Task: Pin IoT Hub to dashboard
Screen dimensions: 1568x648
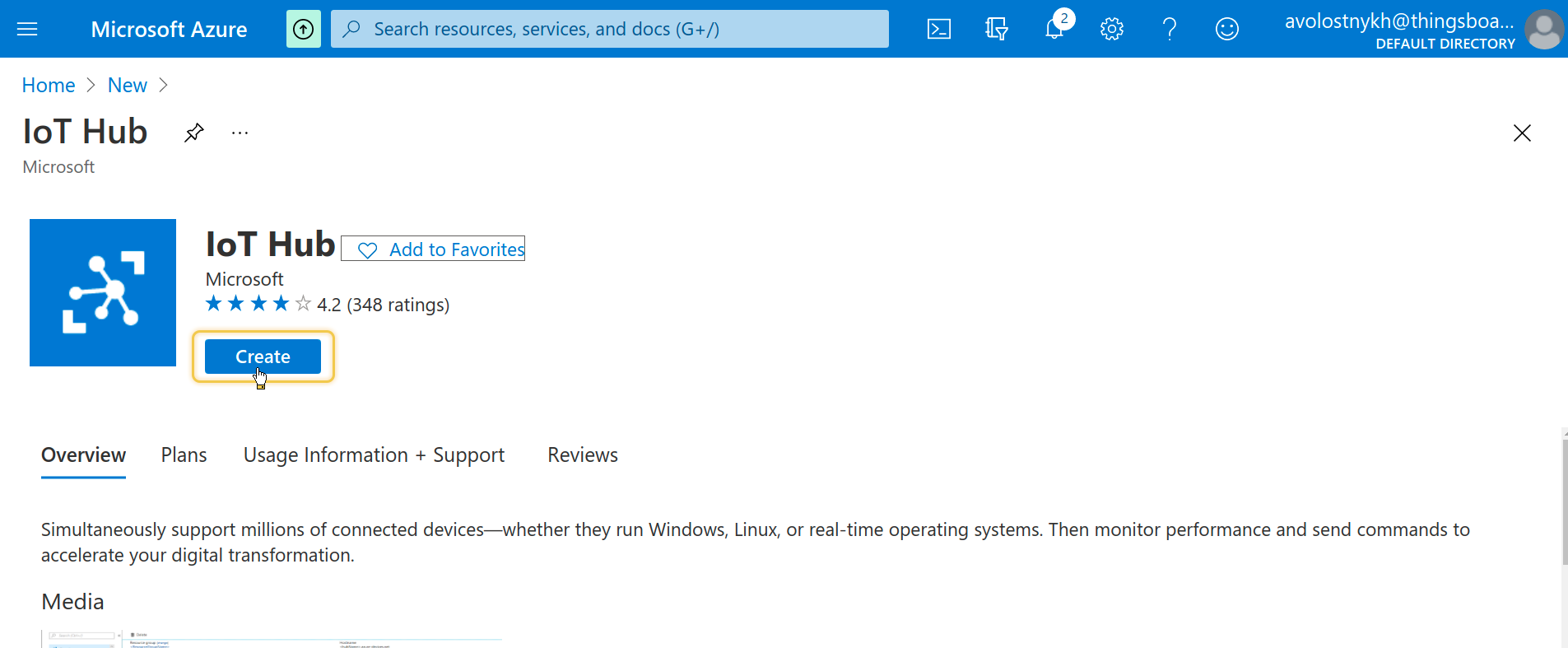Action: 194,133
